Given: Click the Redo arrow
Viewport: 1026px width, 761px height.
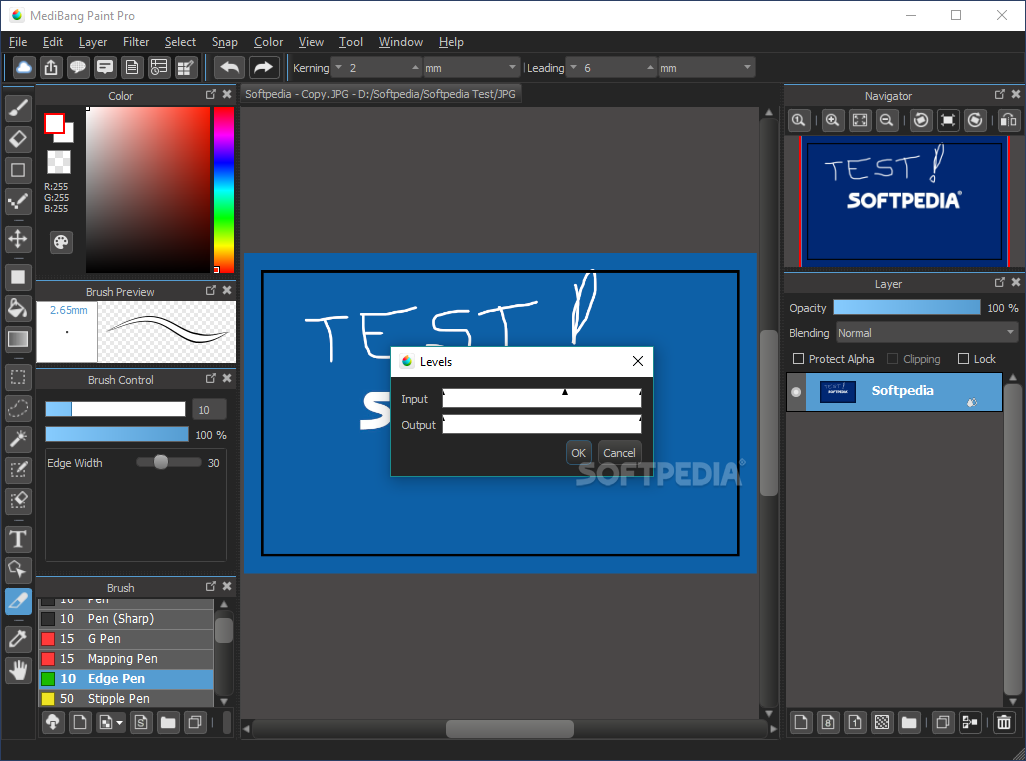Looking at the screenshot, I should pyautogui.click(x=263, y=67).
